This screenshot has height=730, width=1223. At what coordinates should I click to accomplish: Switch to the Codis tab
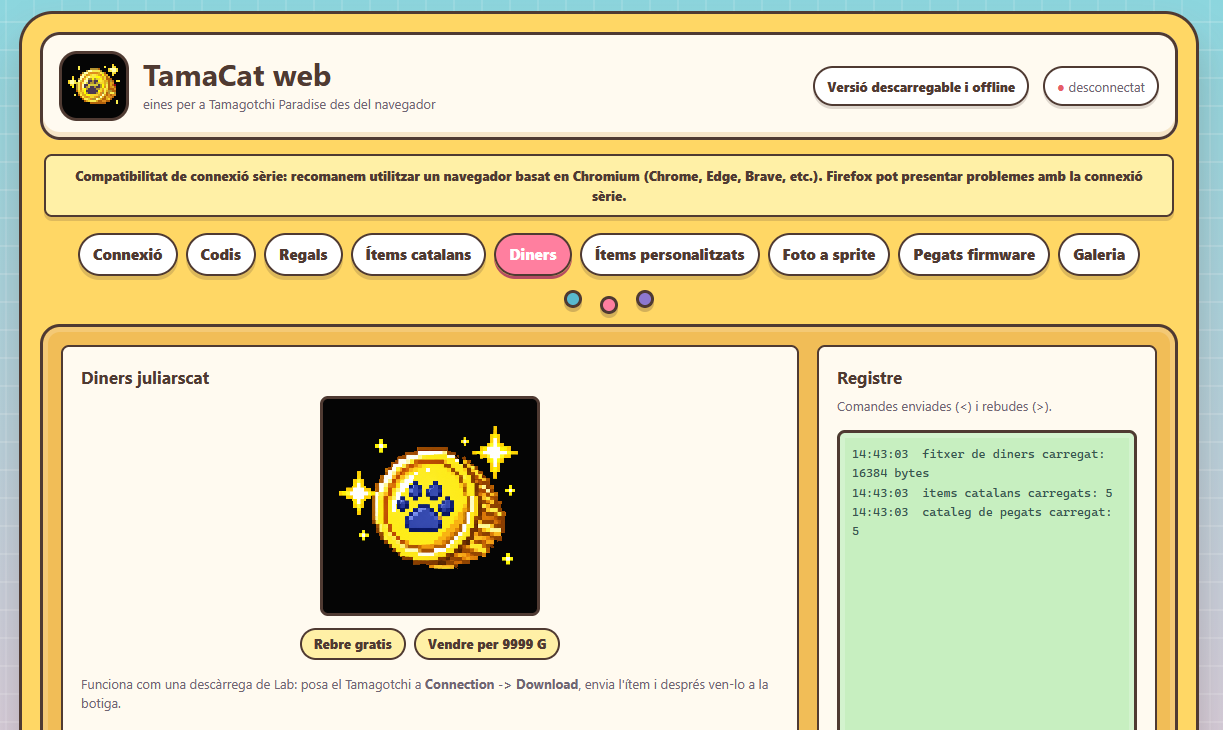click(221, 254)
